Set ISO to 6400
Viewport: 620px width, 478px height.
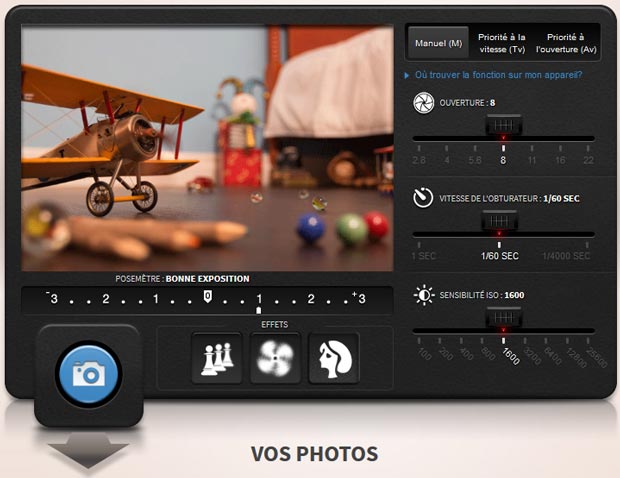(x=553, y=355)
